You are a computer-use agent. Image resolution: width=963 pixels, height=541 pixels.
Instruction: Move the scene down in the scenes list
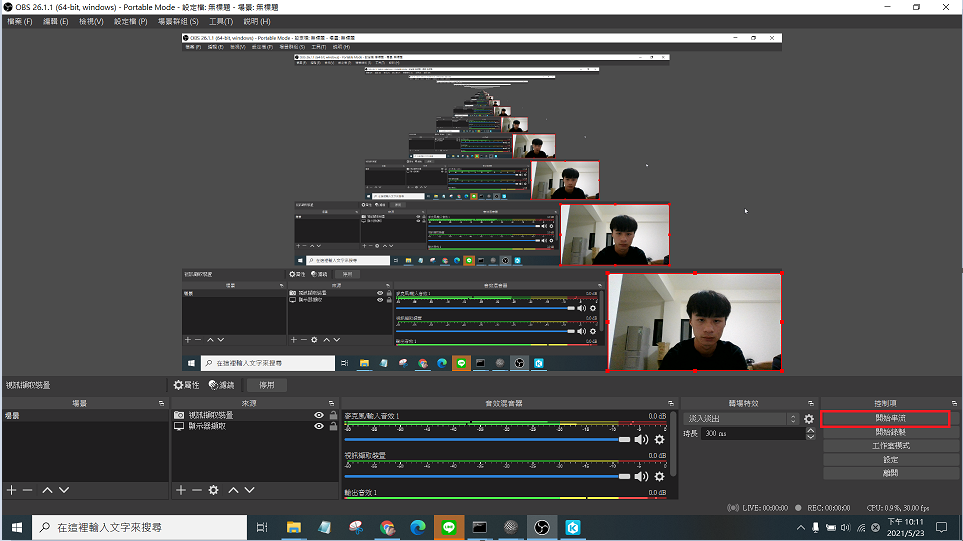[x=64, y=490]
